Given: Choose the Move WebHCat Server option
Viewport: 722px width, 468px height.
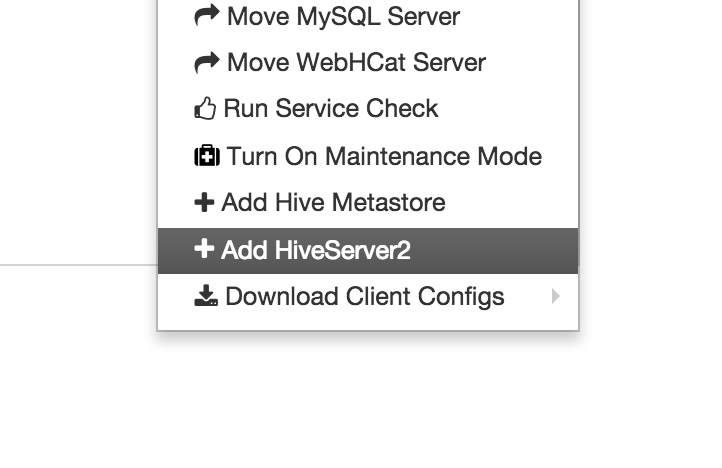Looking at the screenshot, I should pos(356,62).
